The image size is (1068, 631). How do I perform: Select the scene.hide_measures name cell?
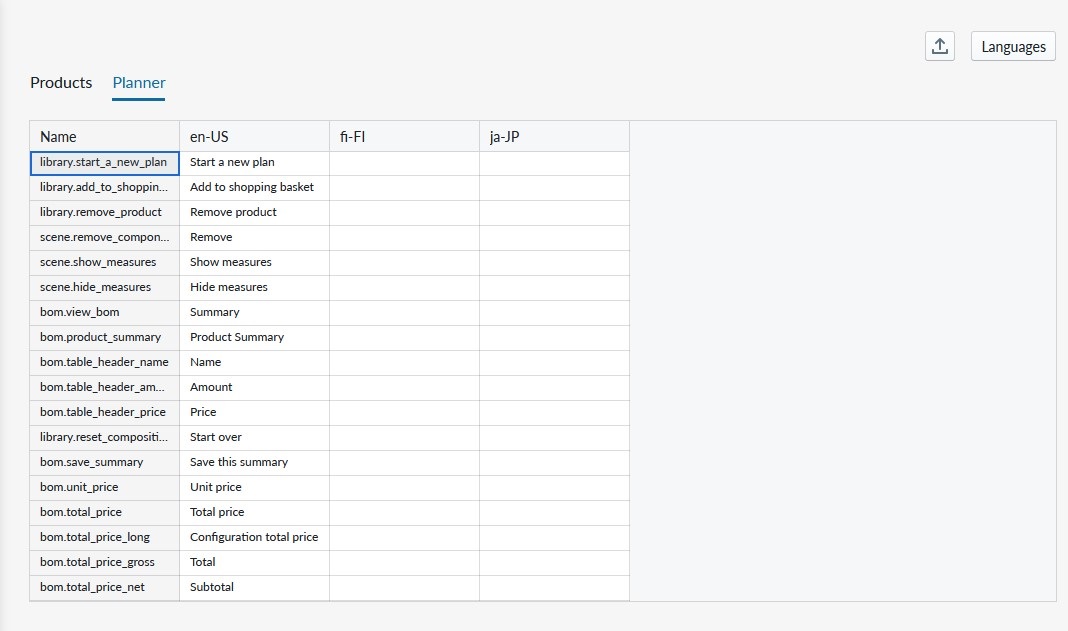[x=105, y=288]
